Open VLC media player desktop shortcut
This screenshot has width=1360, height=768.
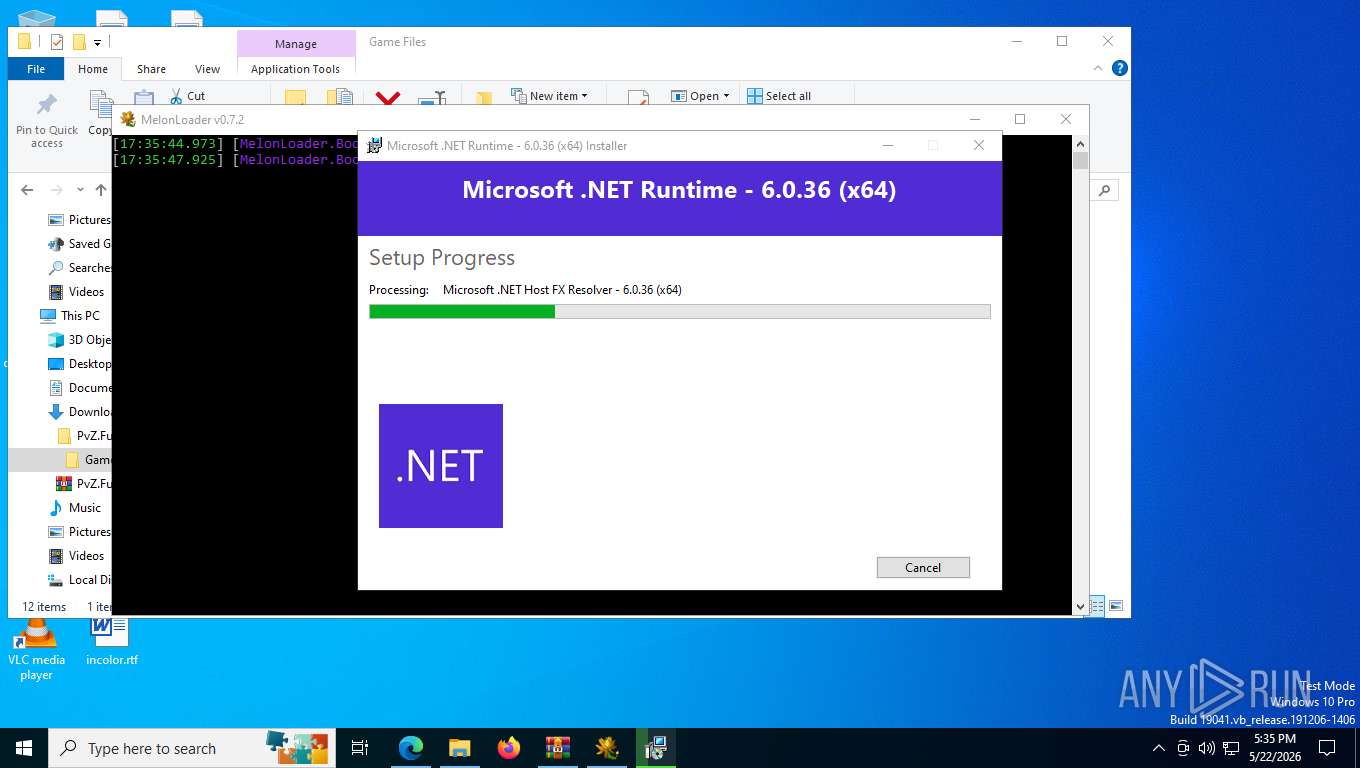tap(36, 647)
